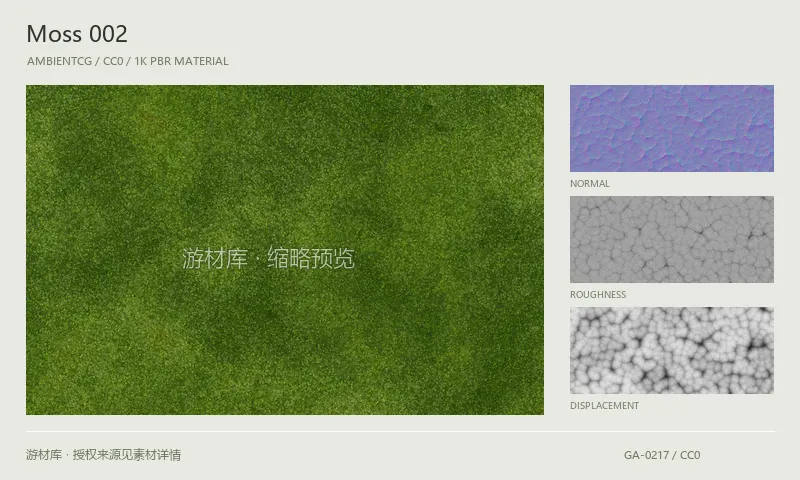
Task: Click the 'GA-0217 / CC0' code
Action: tap(662, 455)
